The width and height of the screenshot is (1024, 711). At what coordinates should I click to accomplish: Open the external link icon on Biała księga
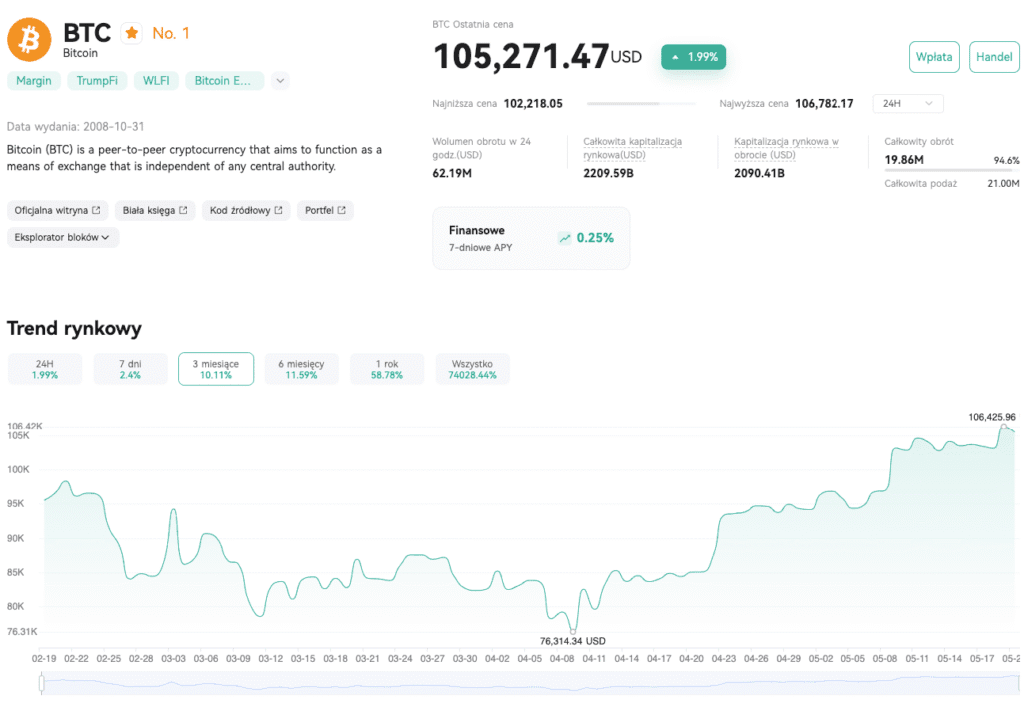[x=183, y=210]
